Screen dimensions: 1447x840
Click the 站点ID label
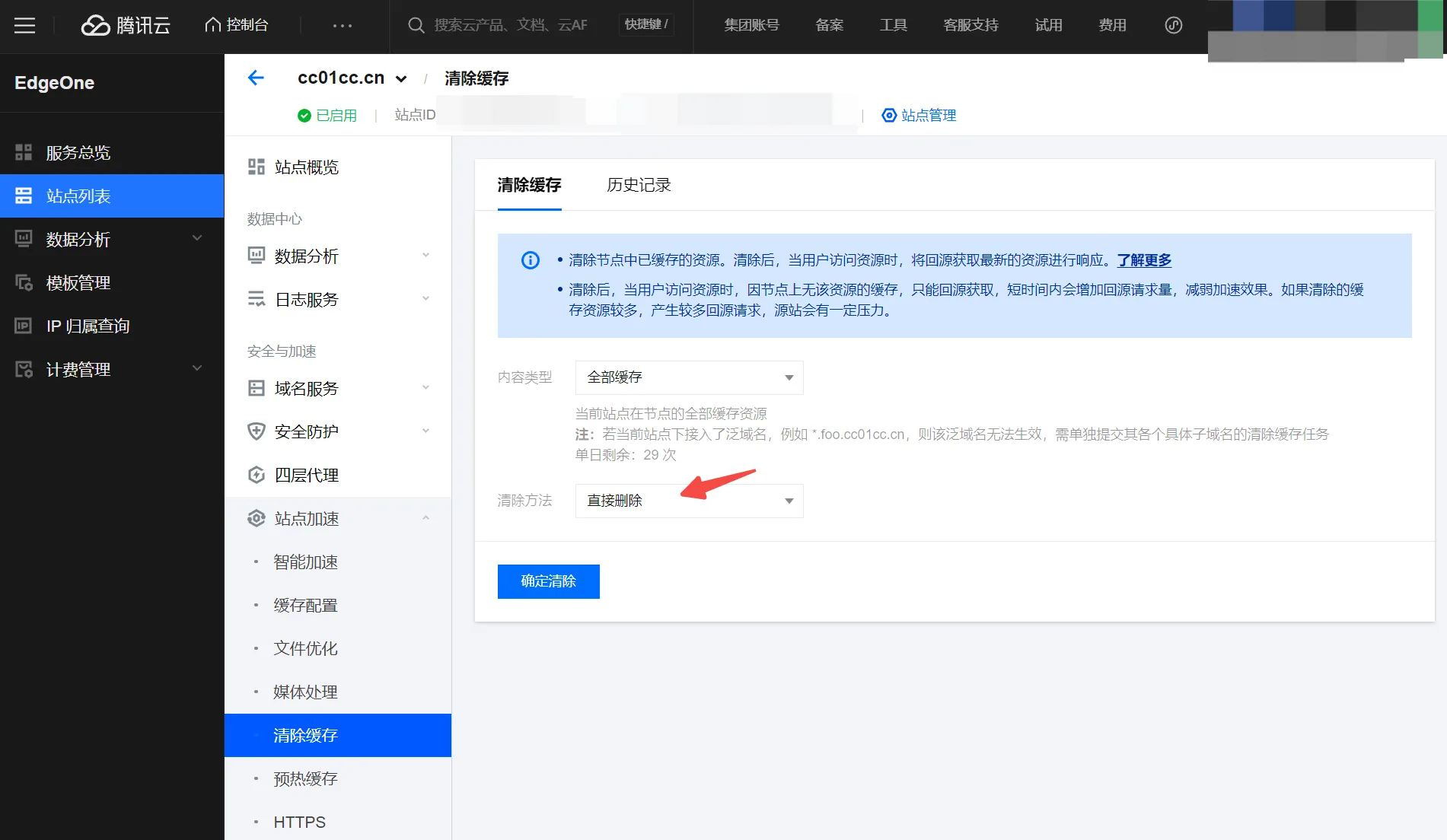pyautogui.click(x=415, y=115)
